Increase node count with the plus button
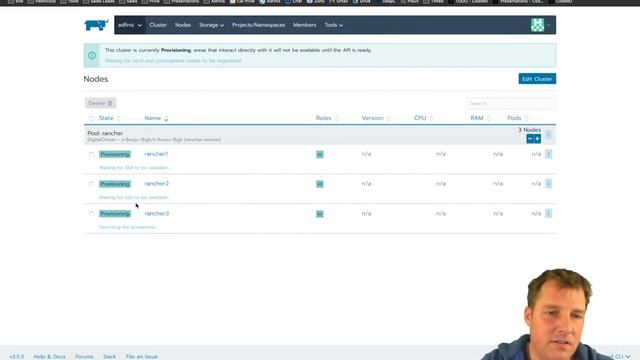Screen dimensions: 640x360 (537, 139)
